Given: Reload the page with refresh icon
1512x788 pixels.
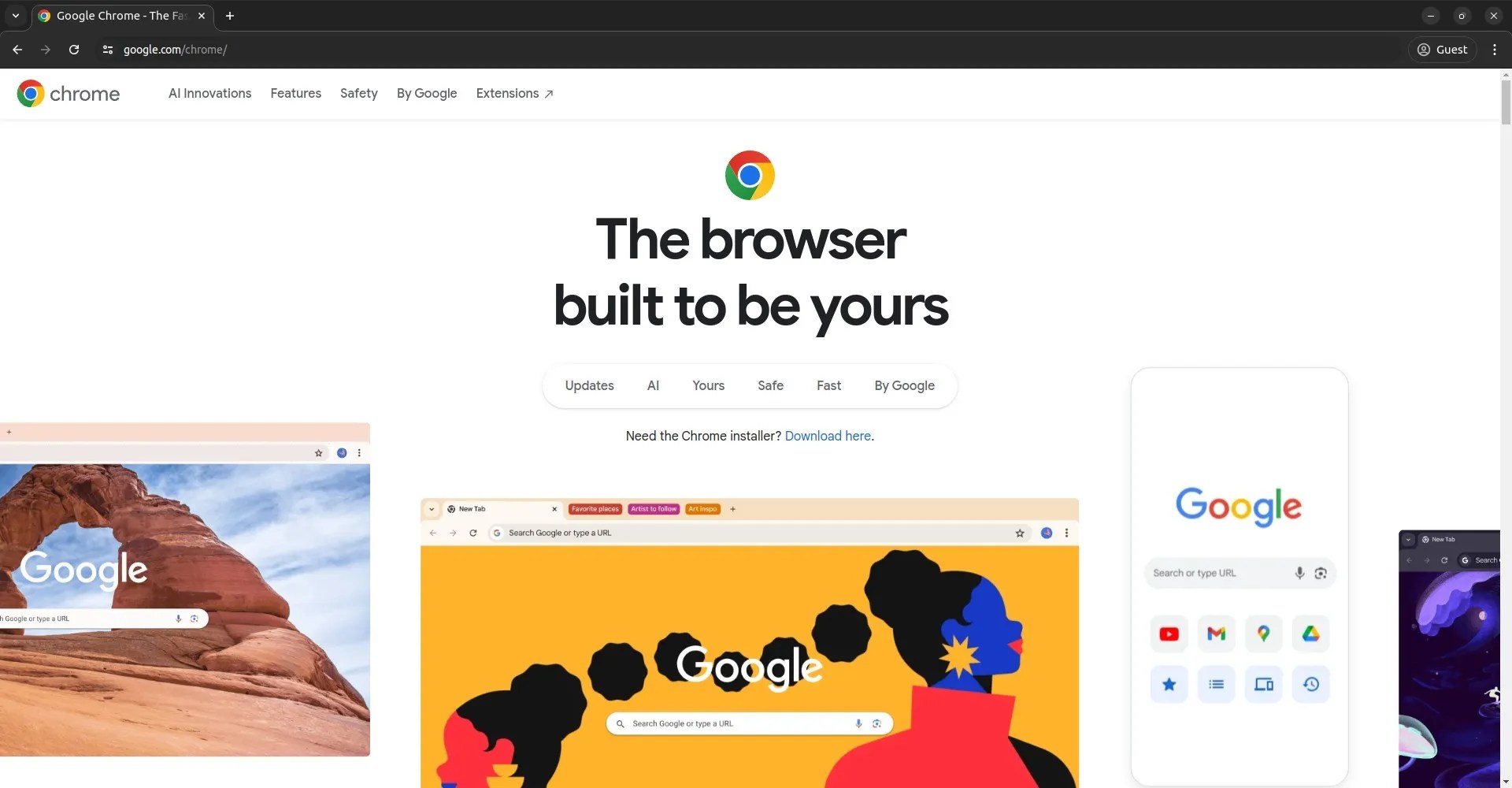Looking at the screenshot, I should (74, 50).
